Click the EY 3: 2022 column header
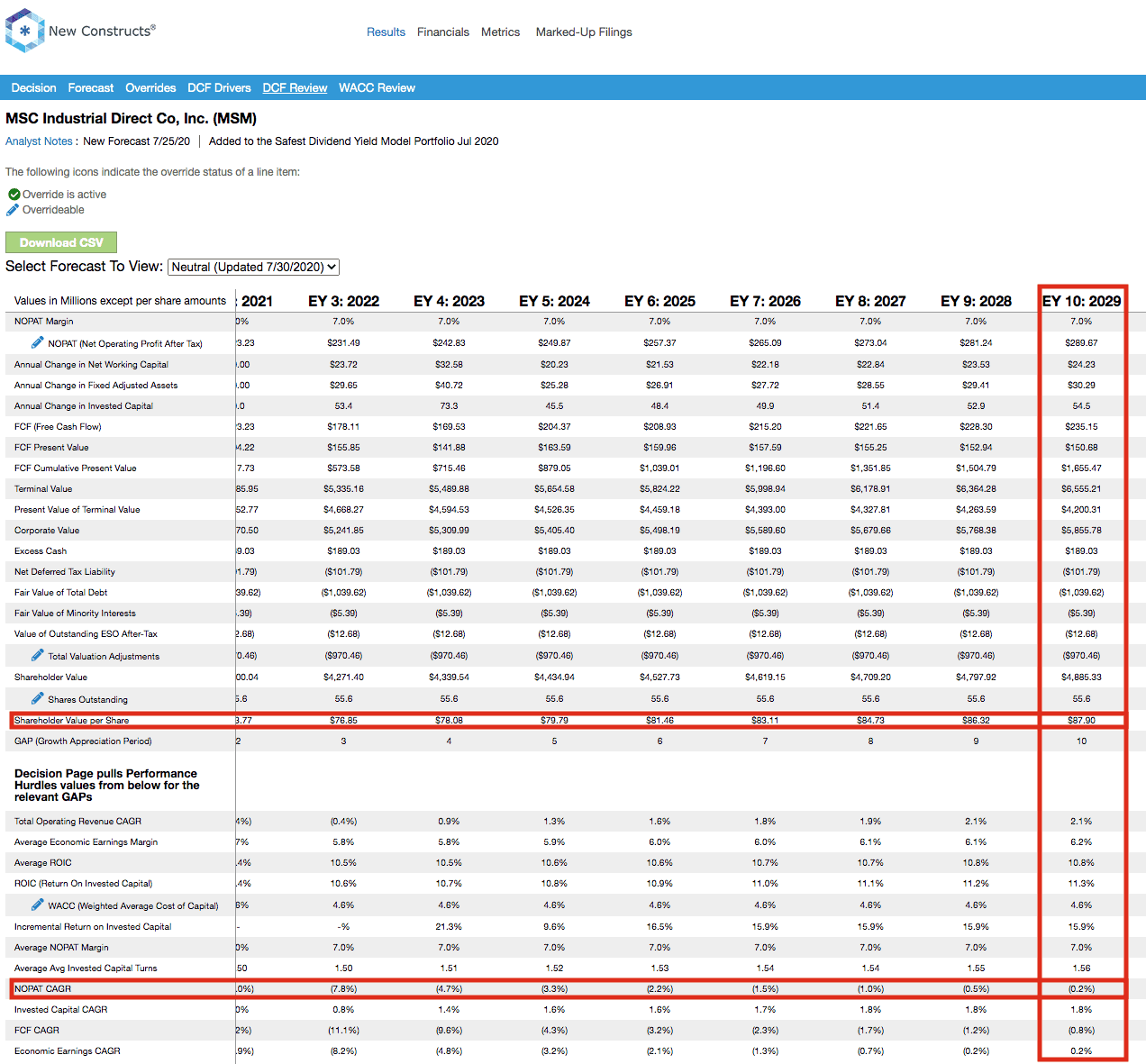1146x1064 pixels. [343, 301]
